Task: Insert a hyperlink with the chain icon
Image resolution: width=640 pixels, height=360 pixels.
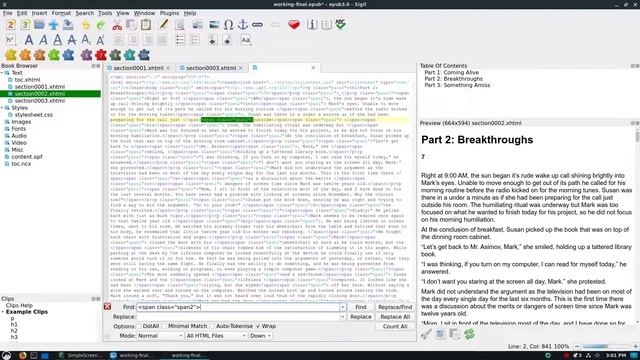Action: click(x=257, y=25)
